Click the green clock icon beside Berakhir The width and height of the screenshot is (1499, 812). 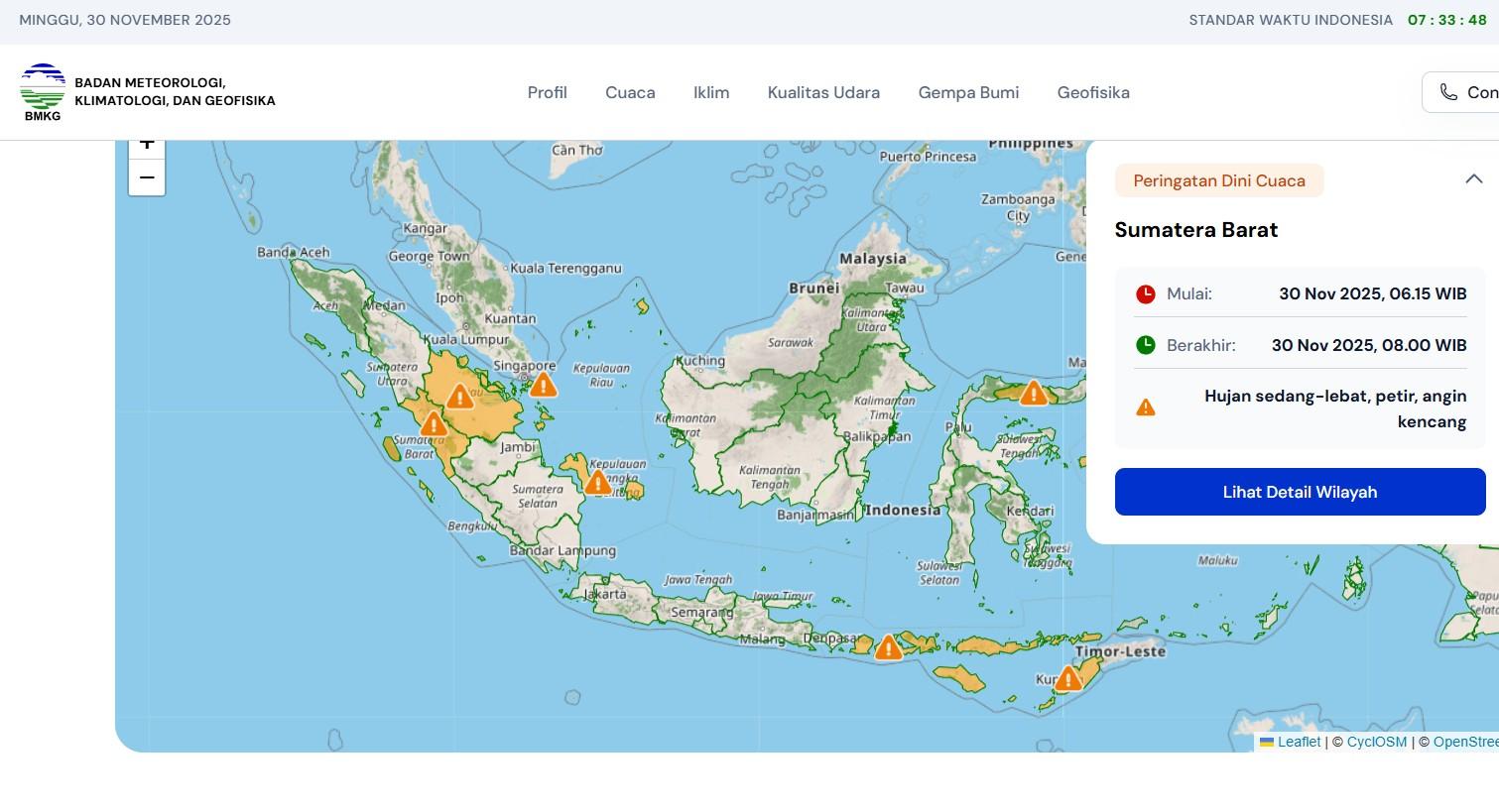1147,345
